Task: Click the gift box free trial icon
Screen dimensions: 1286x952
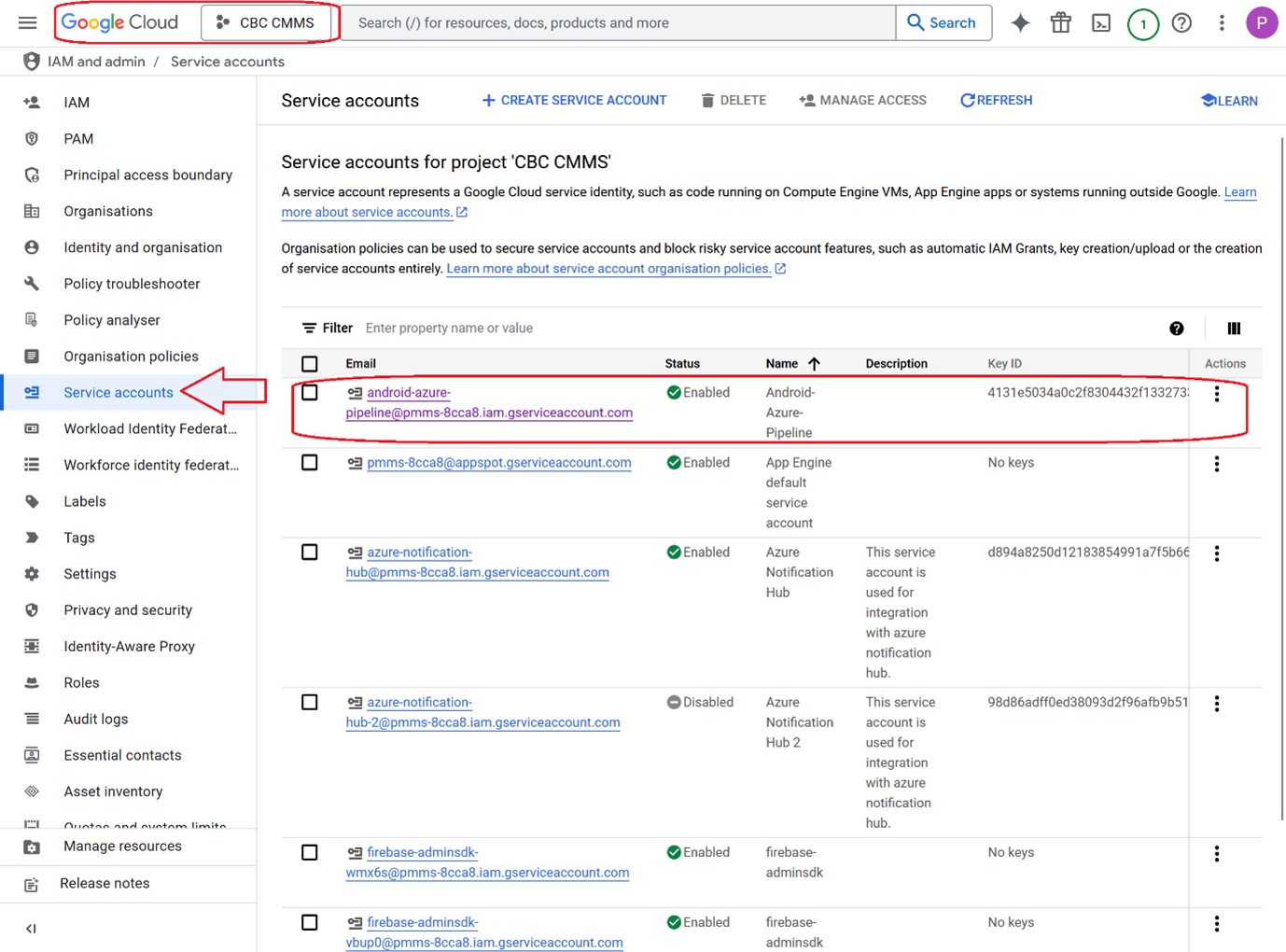Action: (1061, 23)
